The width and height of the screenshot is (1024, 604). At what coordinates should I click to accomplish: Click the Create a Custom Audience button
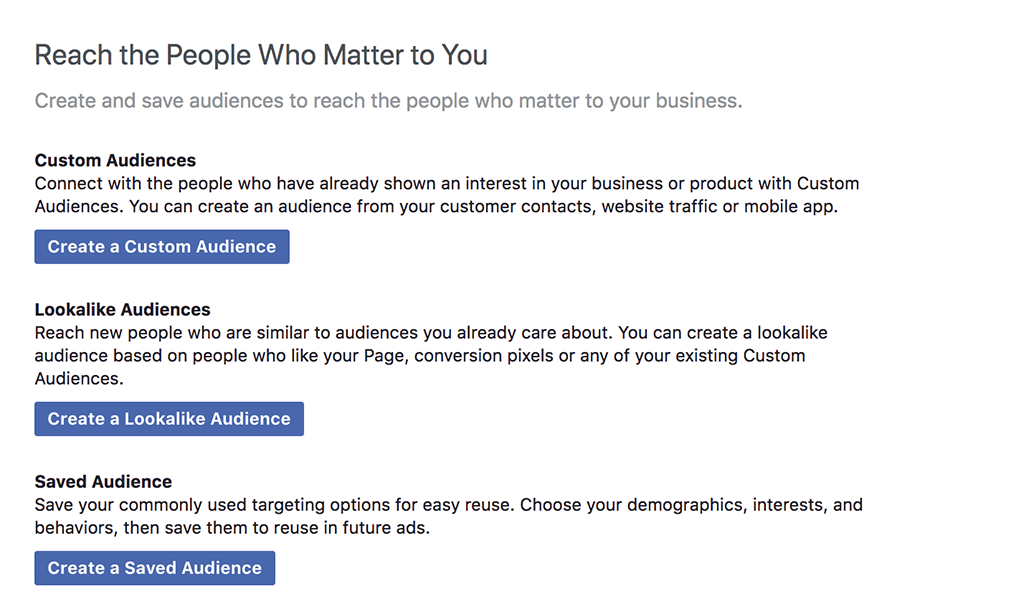pos(162,247)
